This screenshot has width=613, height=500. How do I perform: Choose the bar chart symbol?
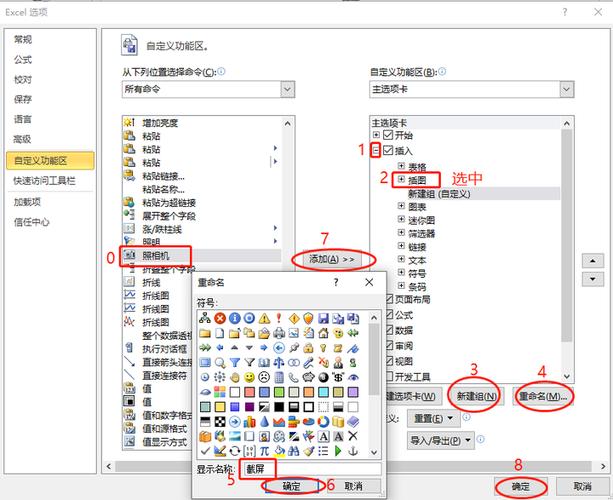point(249,421)
